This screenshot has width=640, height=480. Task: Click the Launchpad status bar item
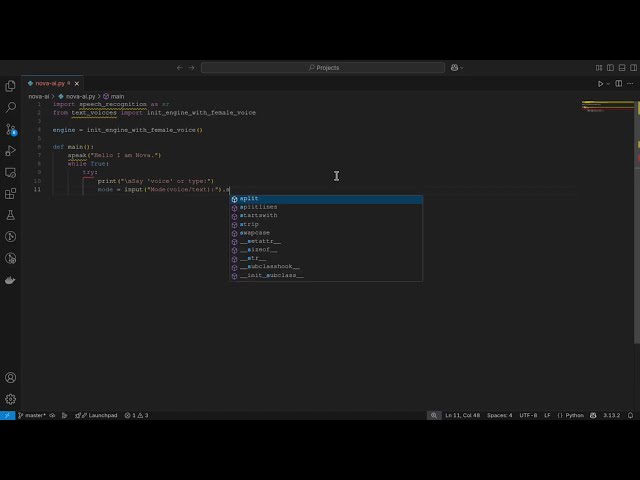tap(96, 416)
